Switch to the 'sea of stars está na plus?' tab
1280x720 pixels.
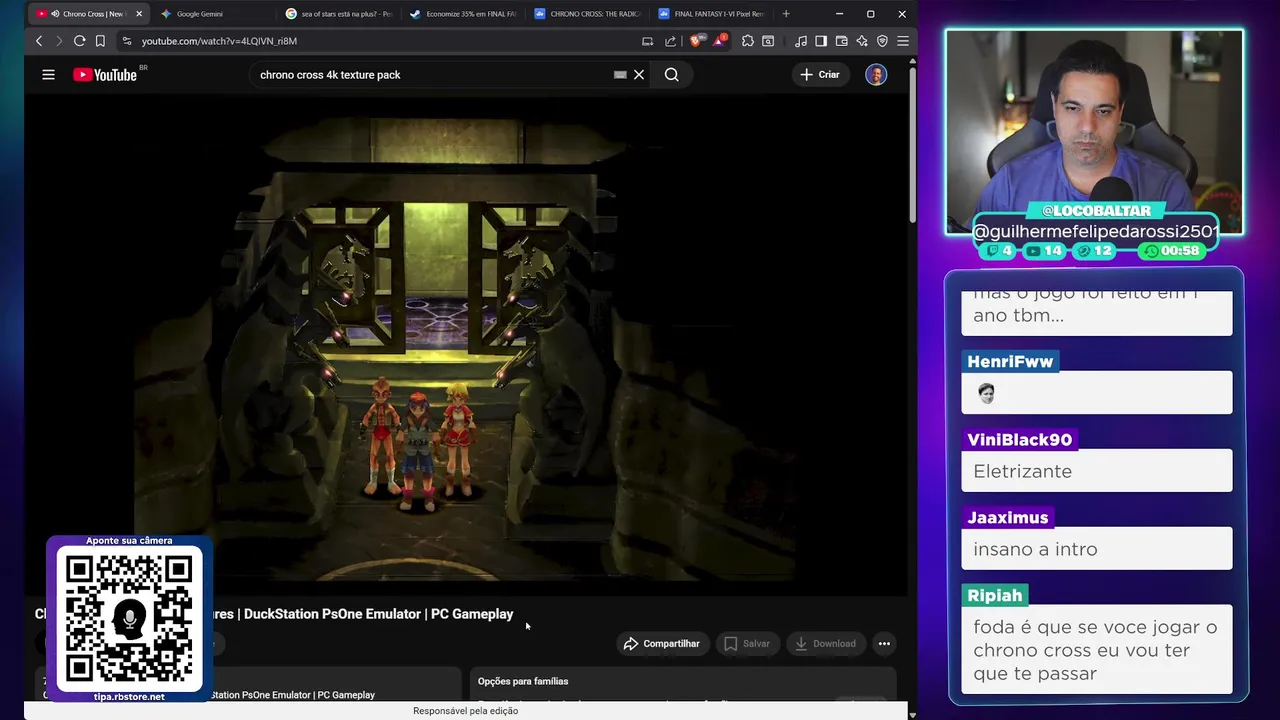click(x=339, y=14)
